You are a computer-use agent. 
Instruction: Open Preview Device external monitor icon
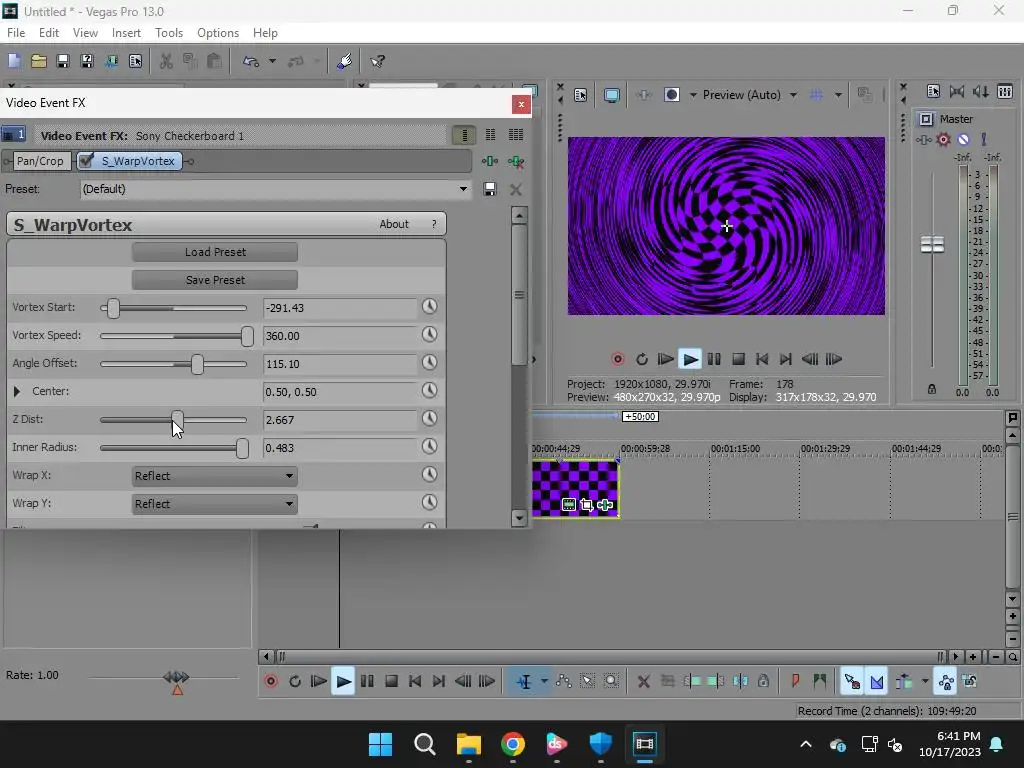612,95
